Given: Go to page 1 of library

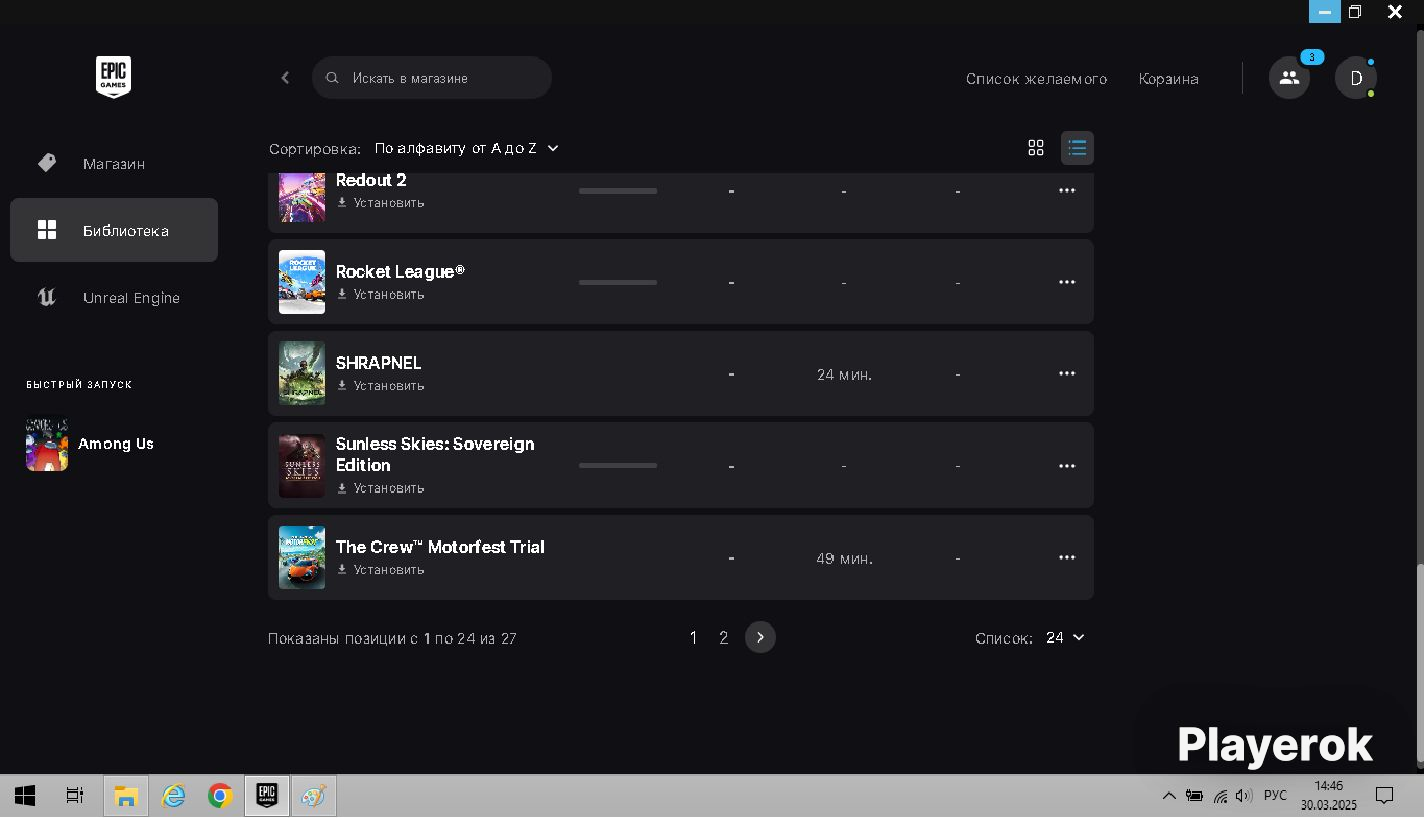Looking at the screenshot, I should [x=693, y=638].
